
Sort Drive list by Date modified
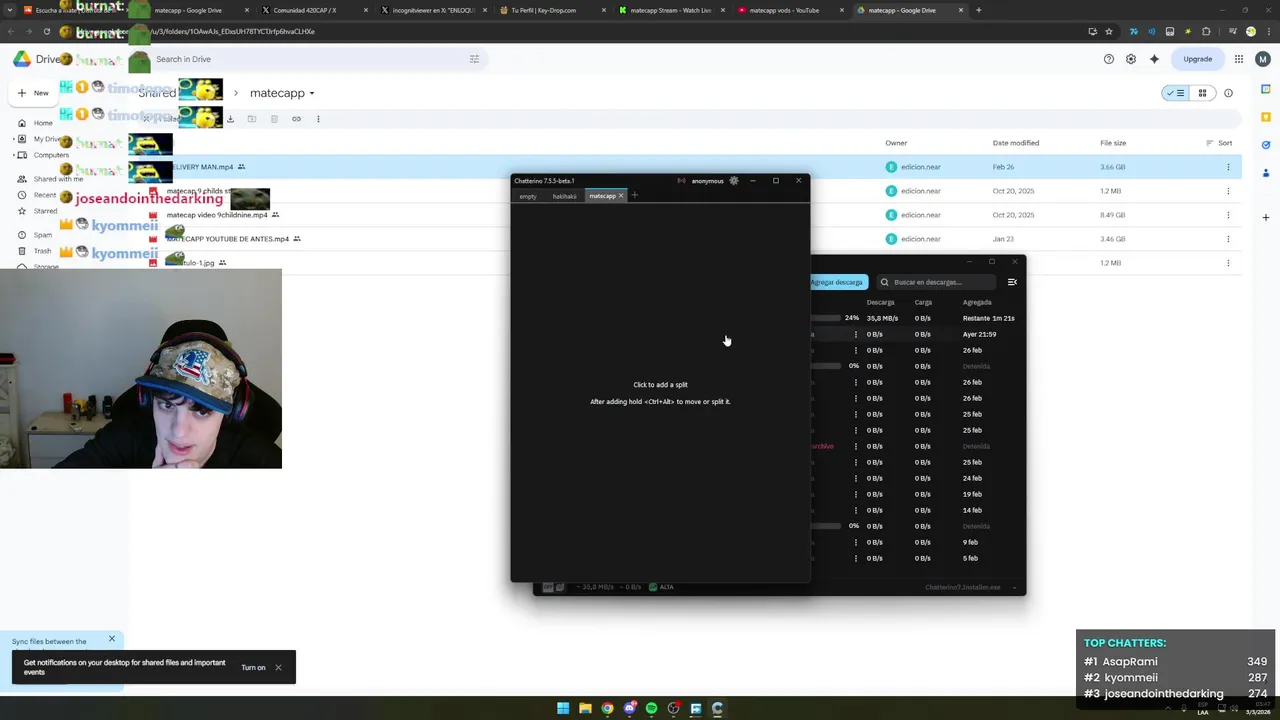click(x=1016, y=143)
